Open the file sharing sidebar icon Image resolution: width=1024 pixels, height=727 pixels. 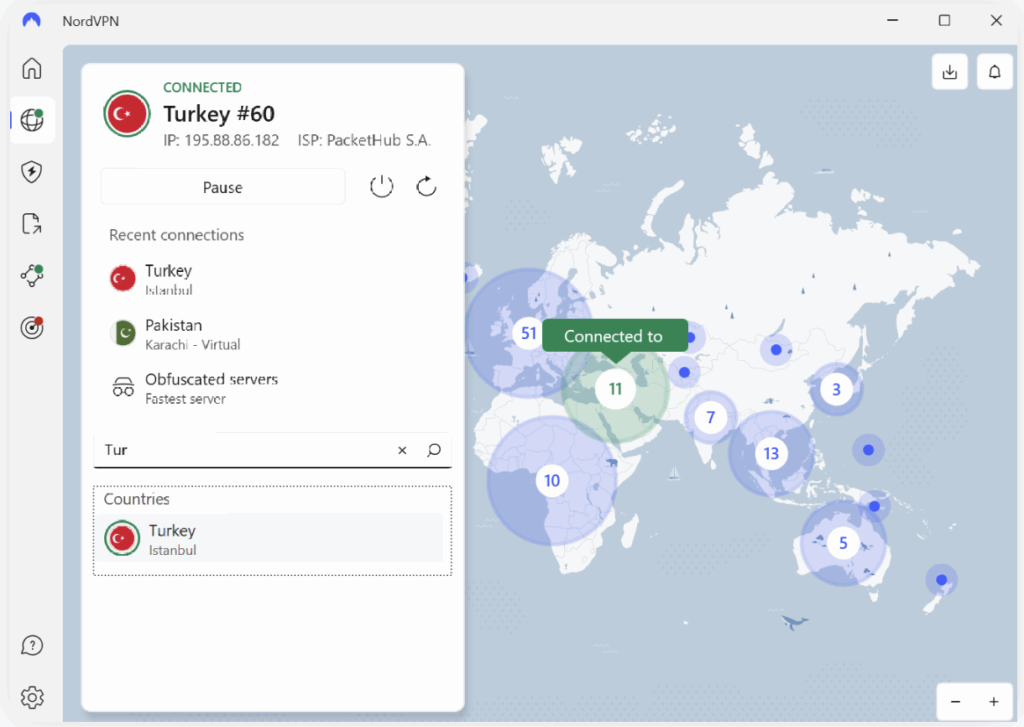tap(31, 223)
